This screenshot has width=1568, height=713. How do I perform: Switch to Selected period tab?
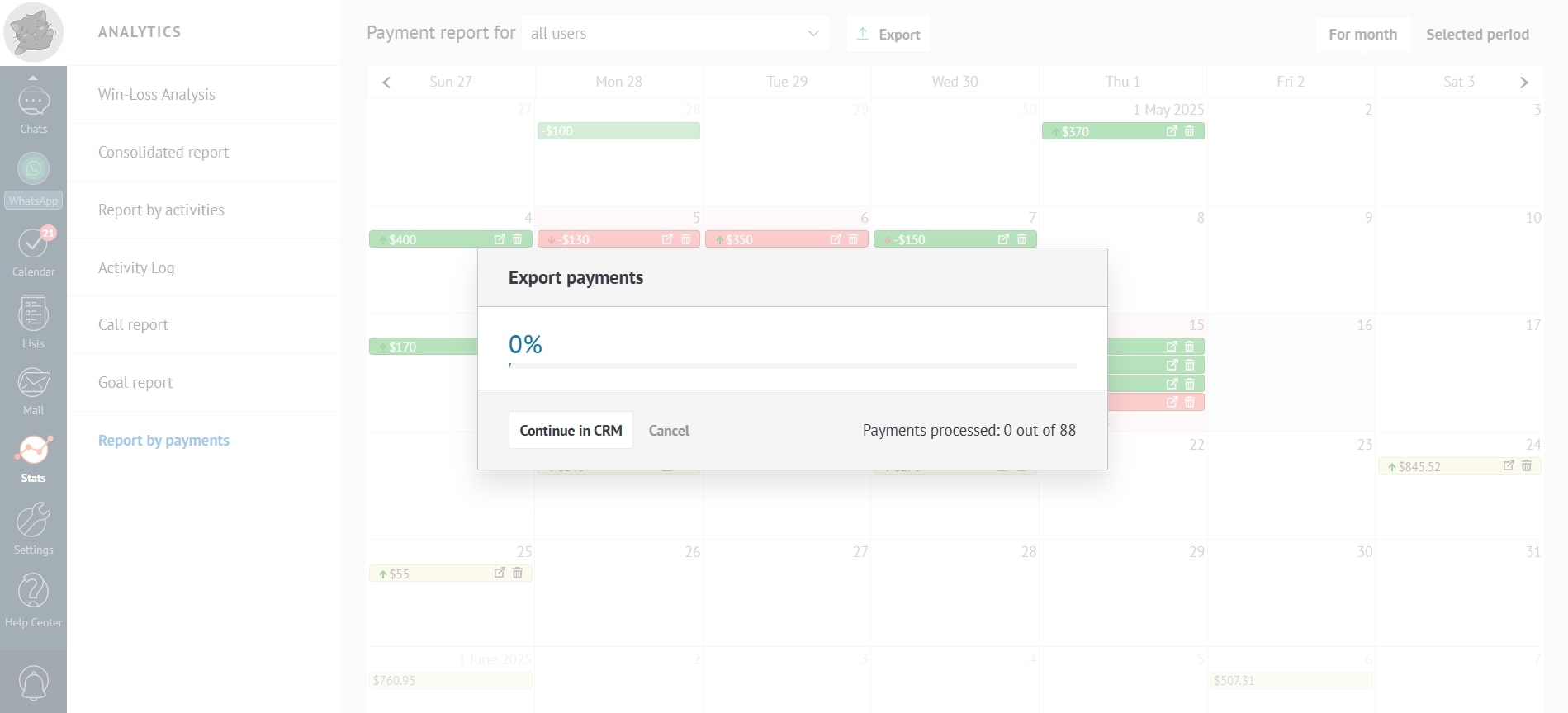(x=1477, y=35)
